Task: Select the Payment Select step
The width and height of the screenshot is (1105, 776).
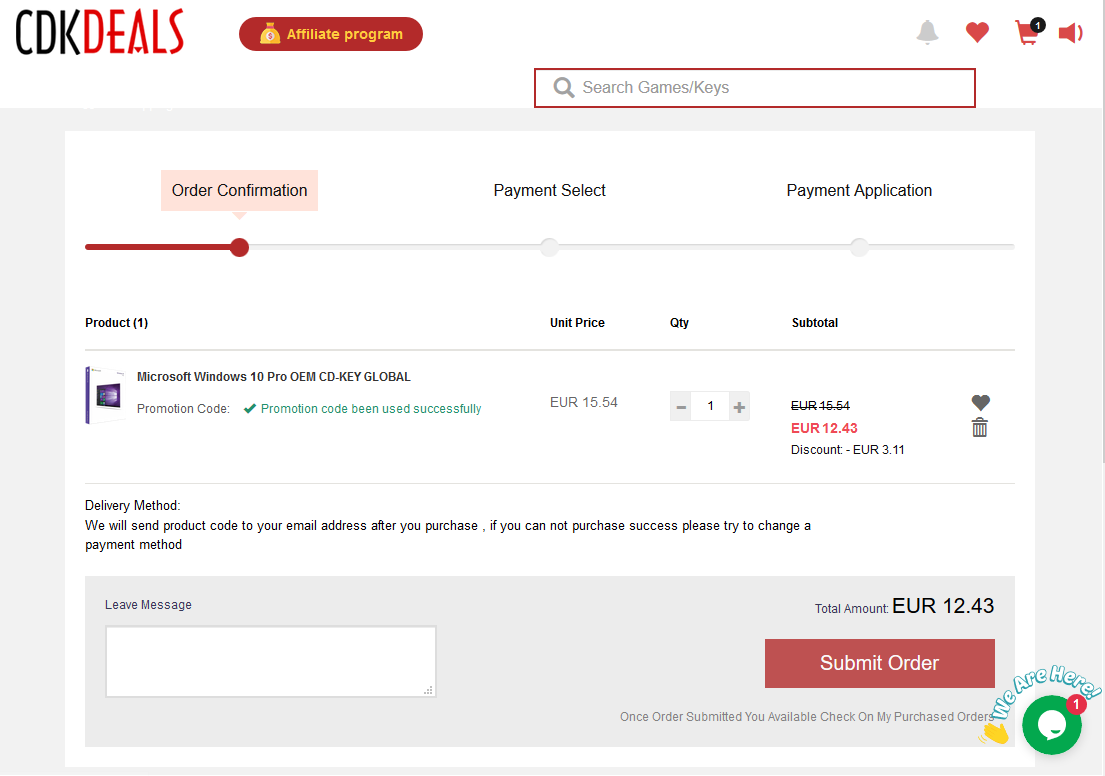Action: [x=550, y=190]
